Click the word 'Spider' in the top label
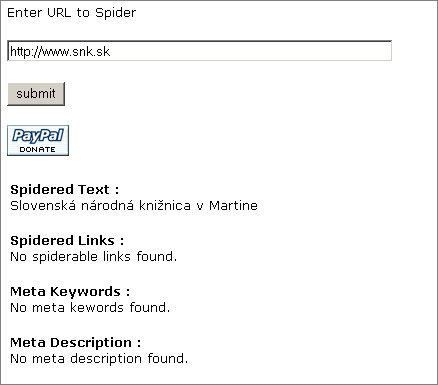 coord(116,13)
